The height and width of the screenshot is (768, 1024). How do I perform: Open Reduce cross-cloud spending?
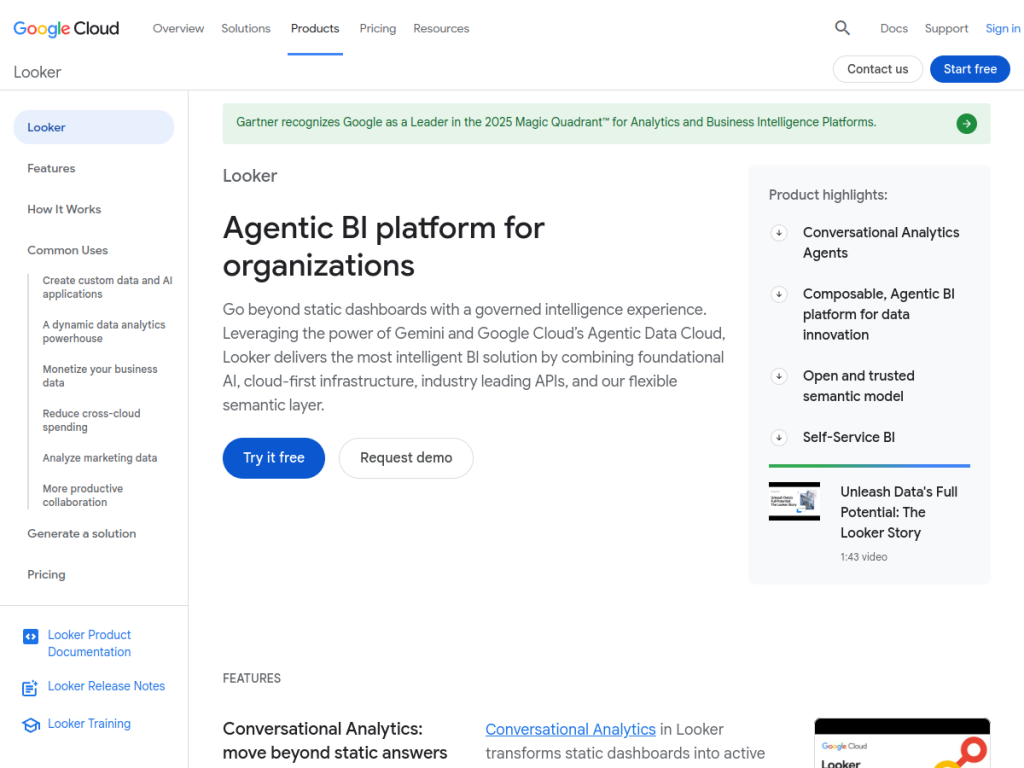tap(91, 421)
